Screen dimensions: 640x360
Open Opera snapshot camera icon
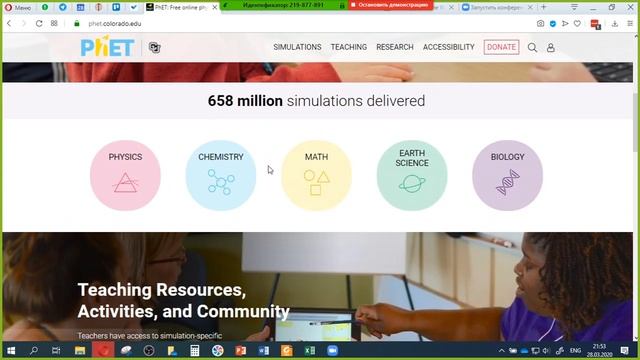540,24
